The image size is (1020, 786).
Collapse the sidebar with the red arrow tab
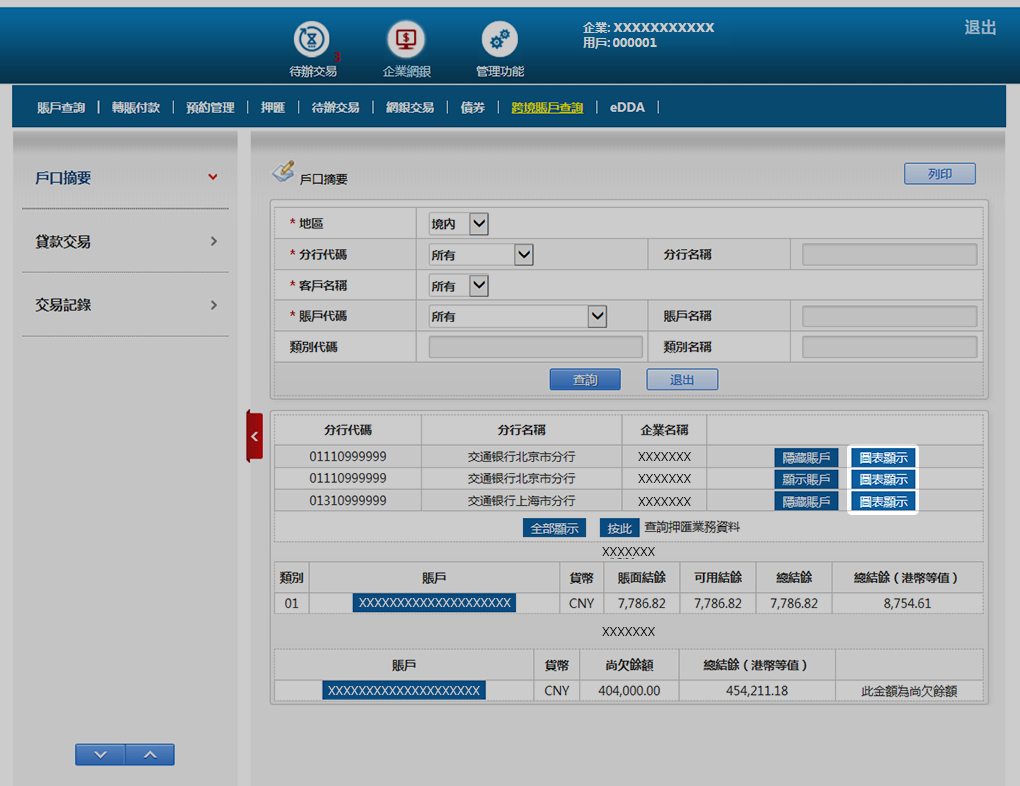coord(254,437)
